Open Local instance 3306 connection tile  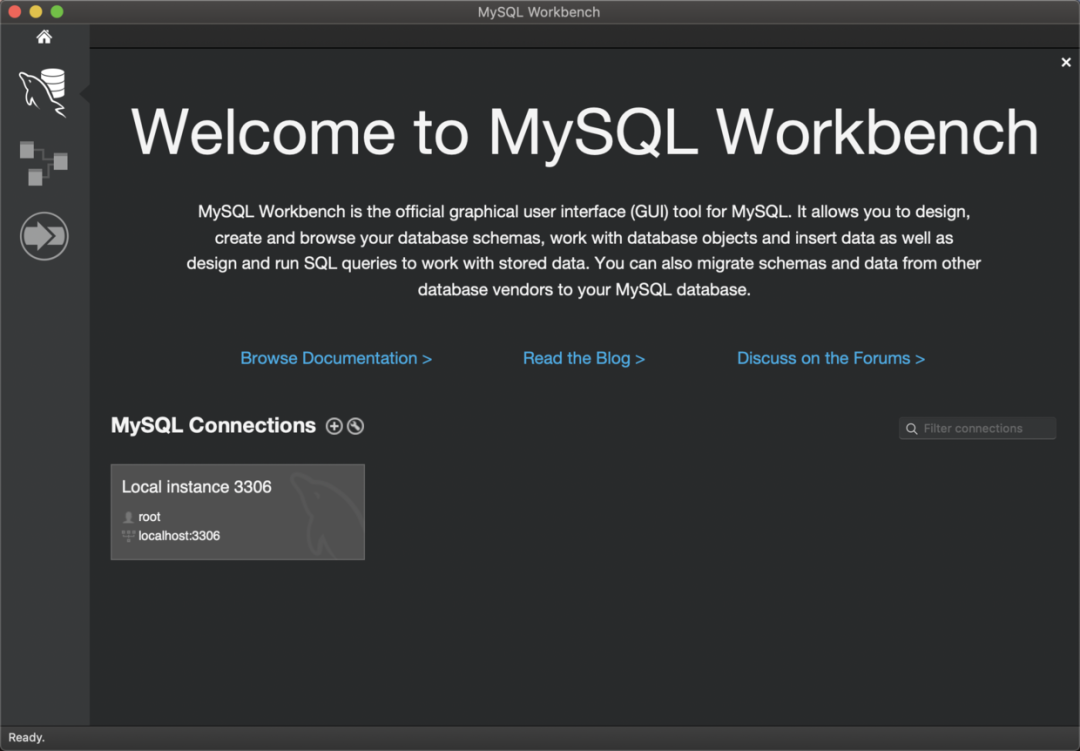(238, 512)
